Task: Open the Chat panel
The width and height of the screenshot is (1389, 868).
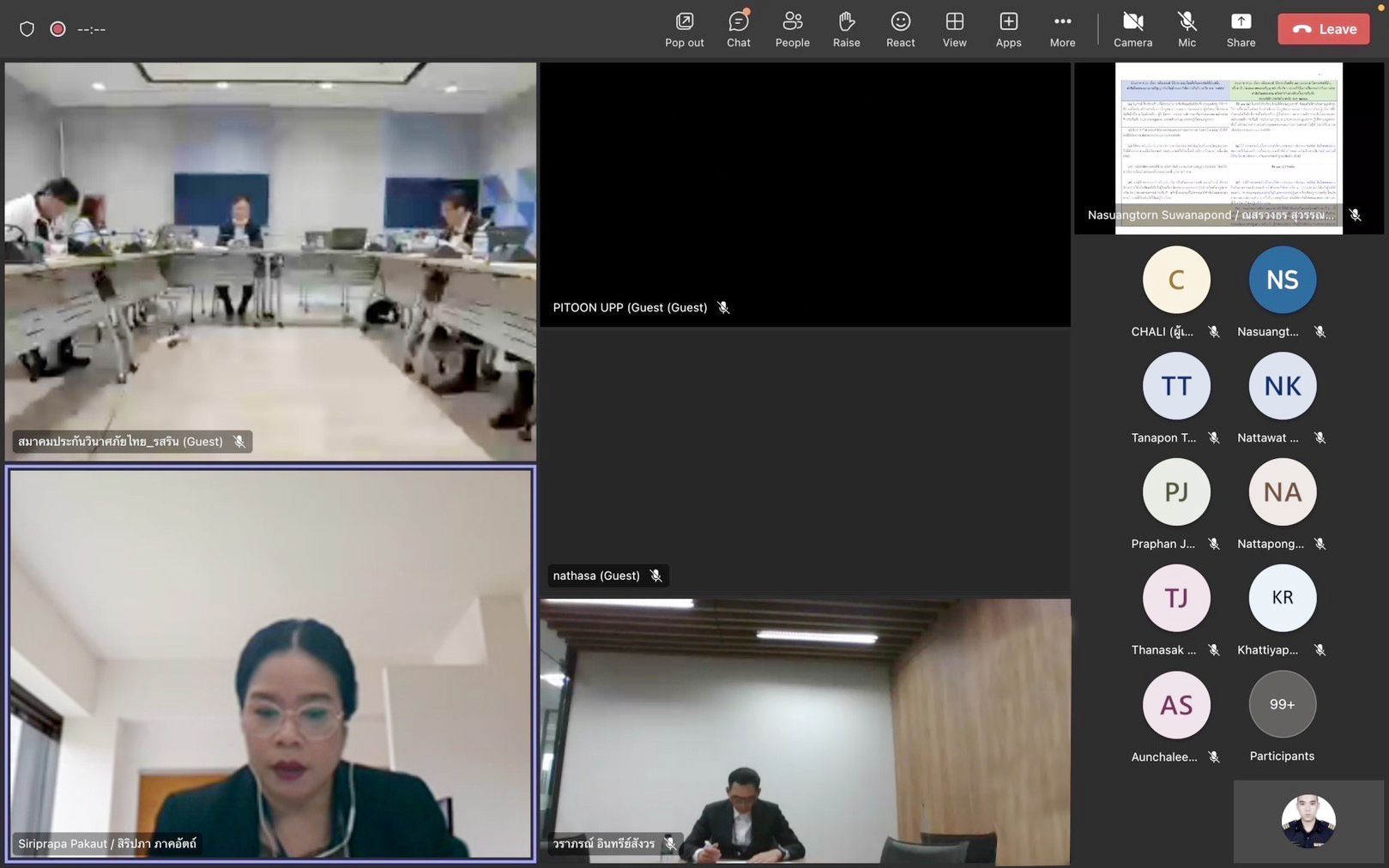Action: [738, 29]
